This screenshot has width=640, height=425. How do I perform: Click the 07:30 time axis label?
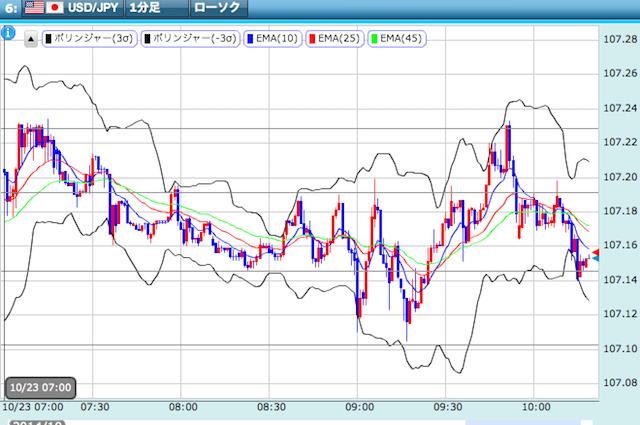click(95, 407)
